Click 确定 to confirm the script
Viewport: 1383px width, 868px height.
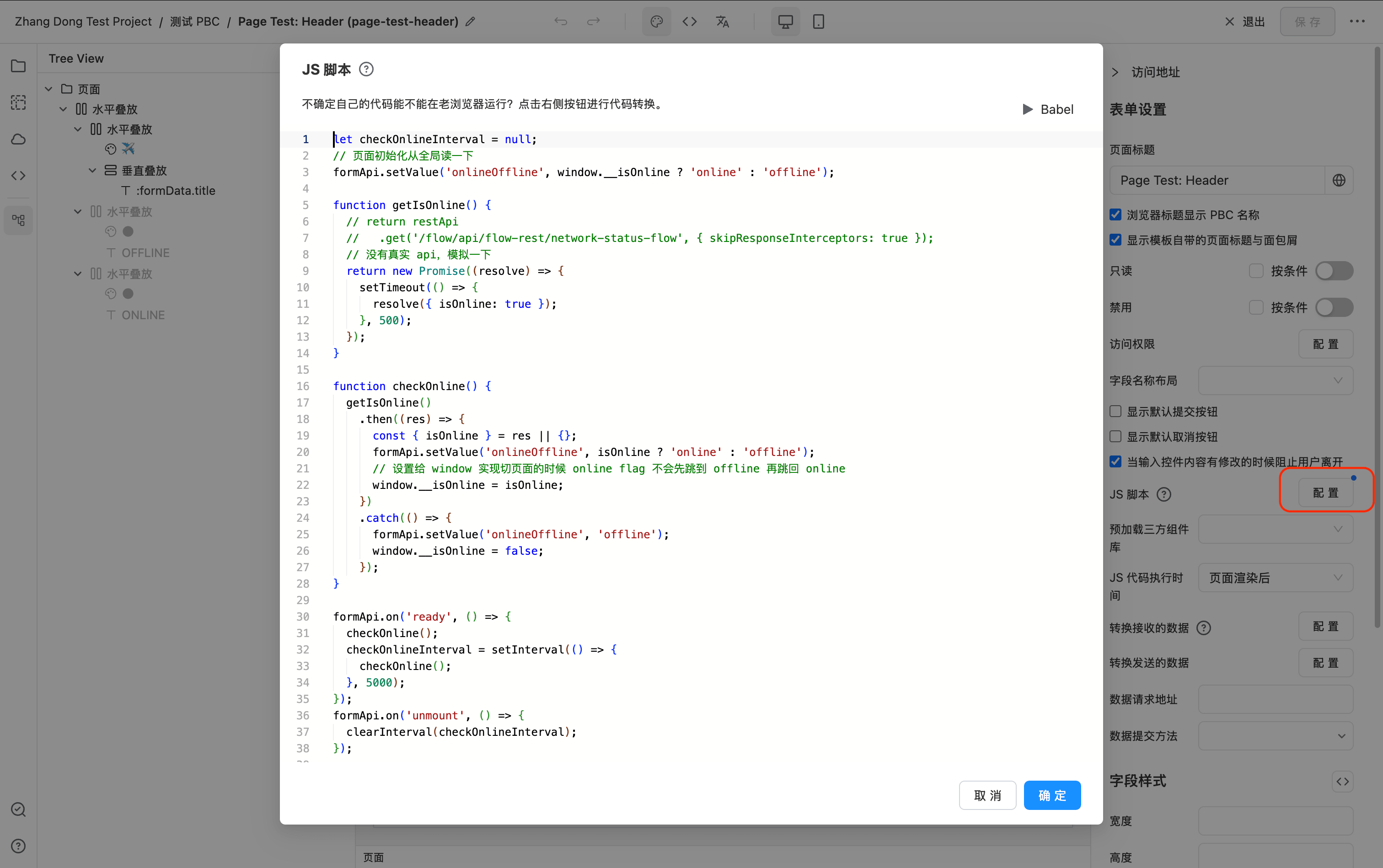pyautogui.click(x=1052, y=795)
